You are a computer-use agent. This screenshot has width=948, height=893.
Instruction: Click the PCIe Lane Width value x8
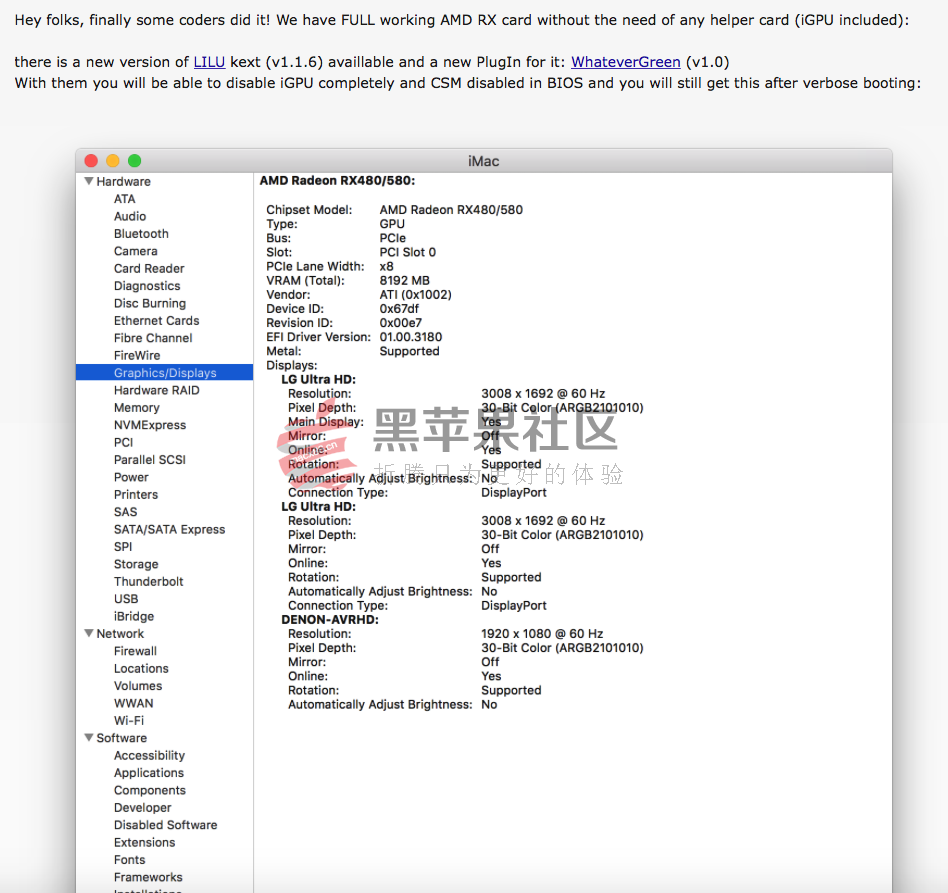[386, 267]
